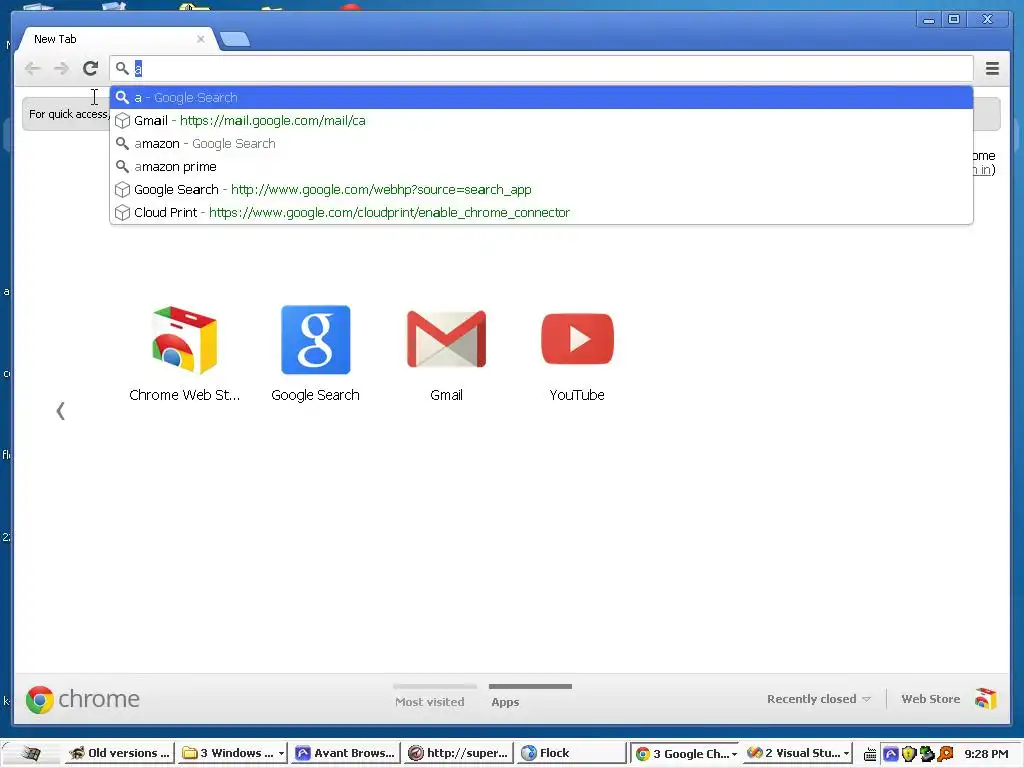Choose the Gmail mail.google.com suggestion

541,121
